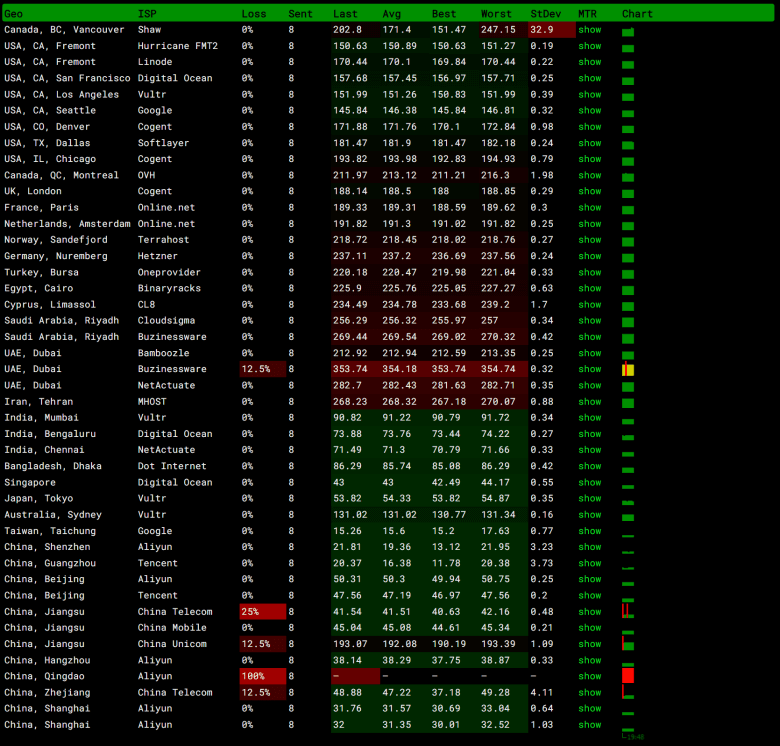Image resolution: width=780 pixels, height=746 pixels.
Task: Click Geo cell Germany, Nuremberg
Action: click(56, 256)
